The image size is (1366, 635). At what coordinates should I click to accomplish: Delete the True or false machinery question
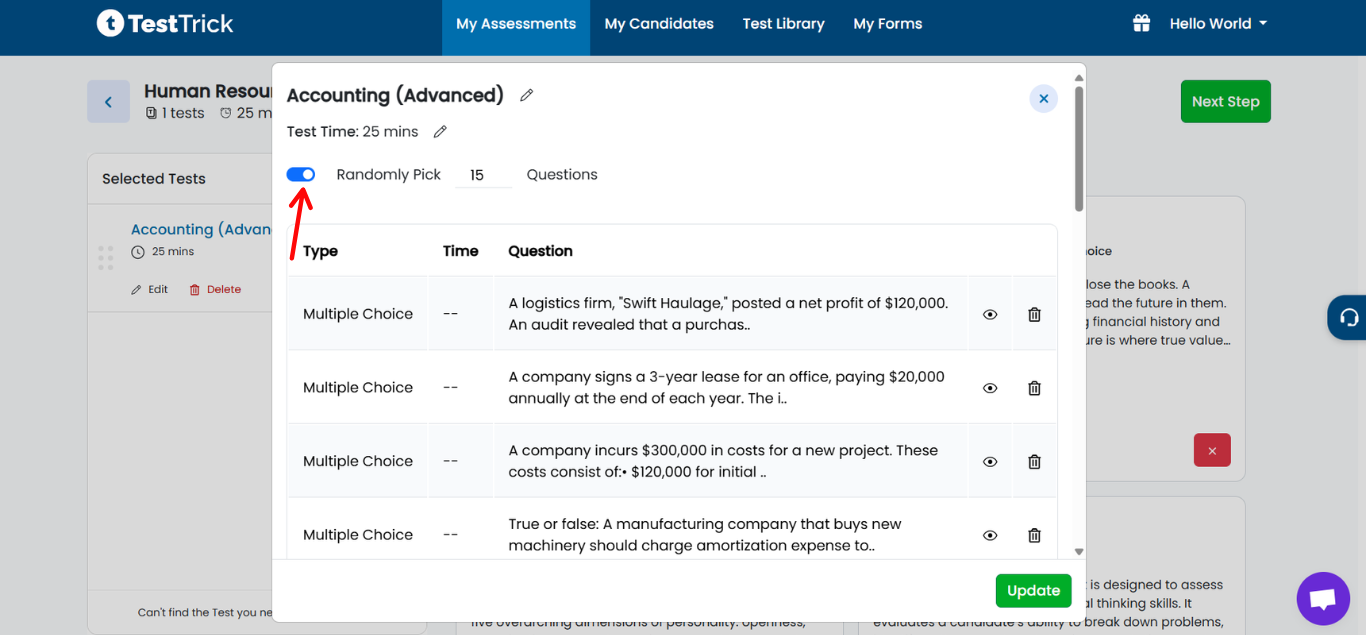(x=1035, y=535)
